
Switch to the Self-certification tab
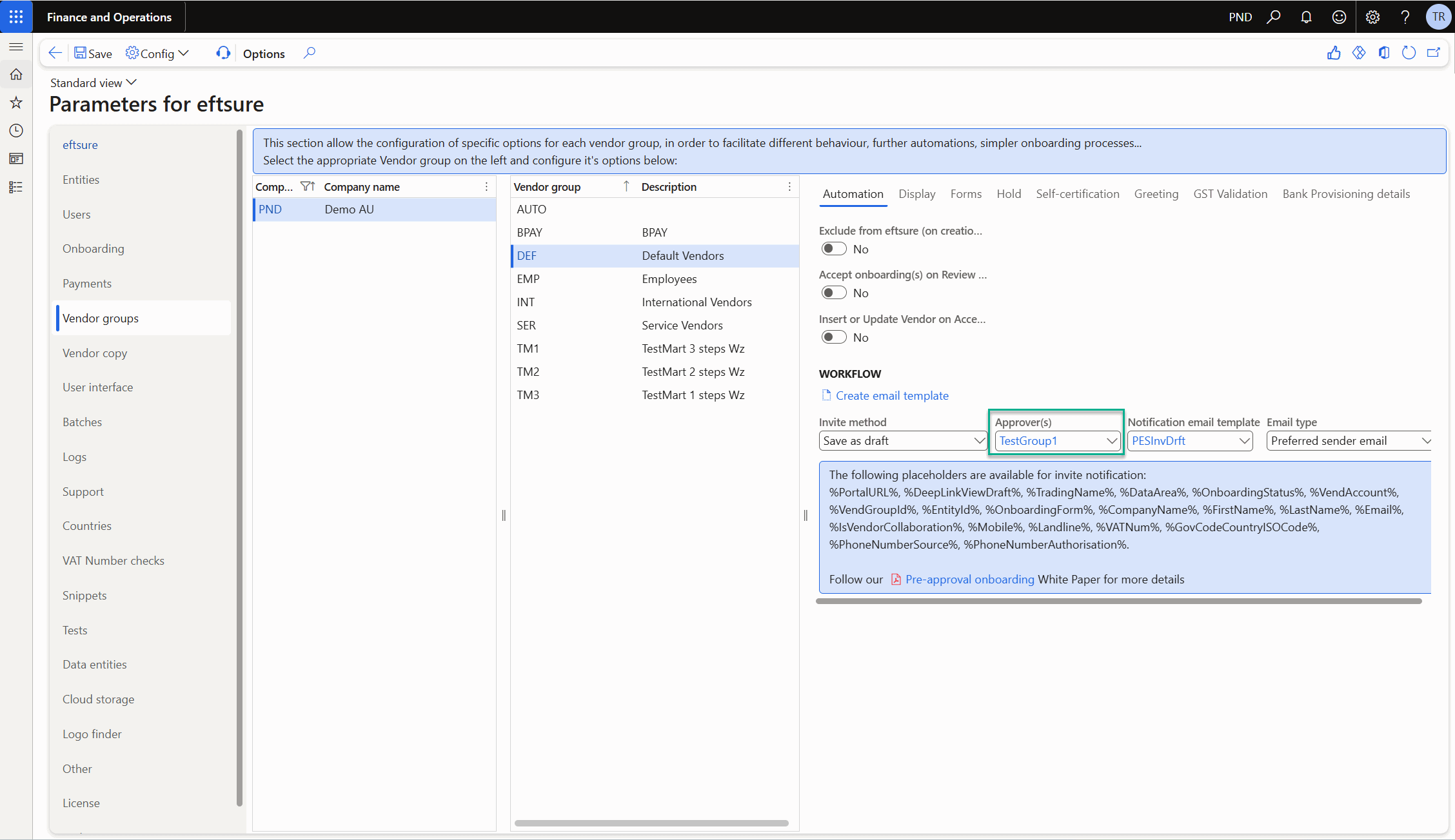tap(1078, 194)
